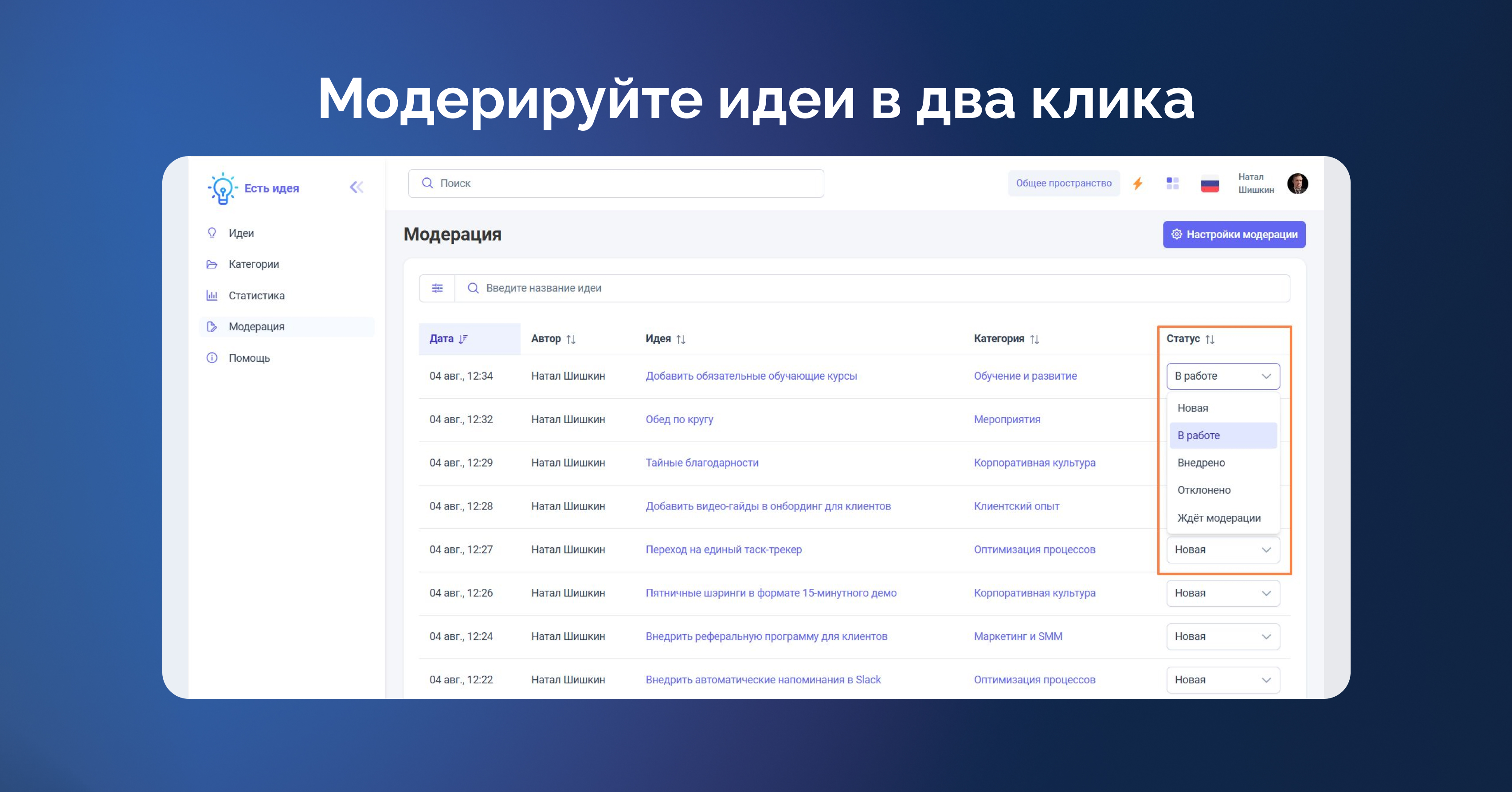Click Настройки модерации button
The width and height of the screenshot is (1512, 792).
point(1234,235)
